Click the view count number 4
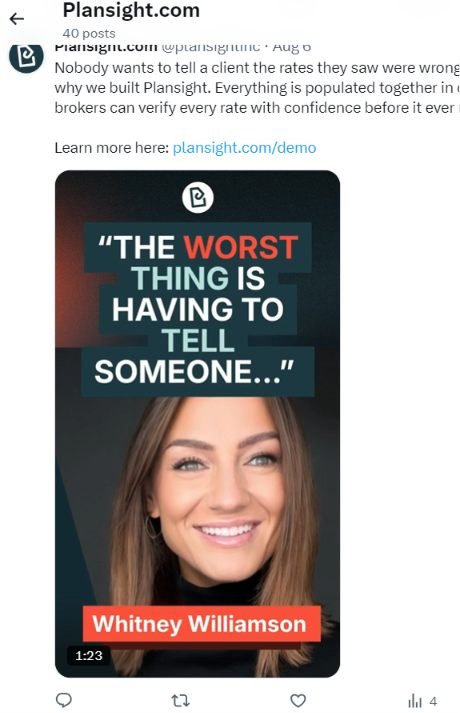The width and height of the screenshot is (460, 713). pyautogui.click(x=433, y=701)
